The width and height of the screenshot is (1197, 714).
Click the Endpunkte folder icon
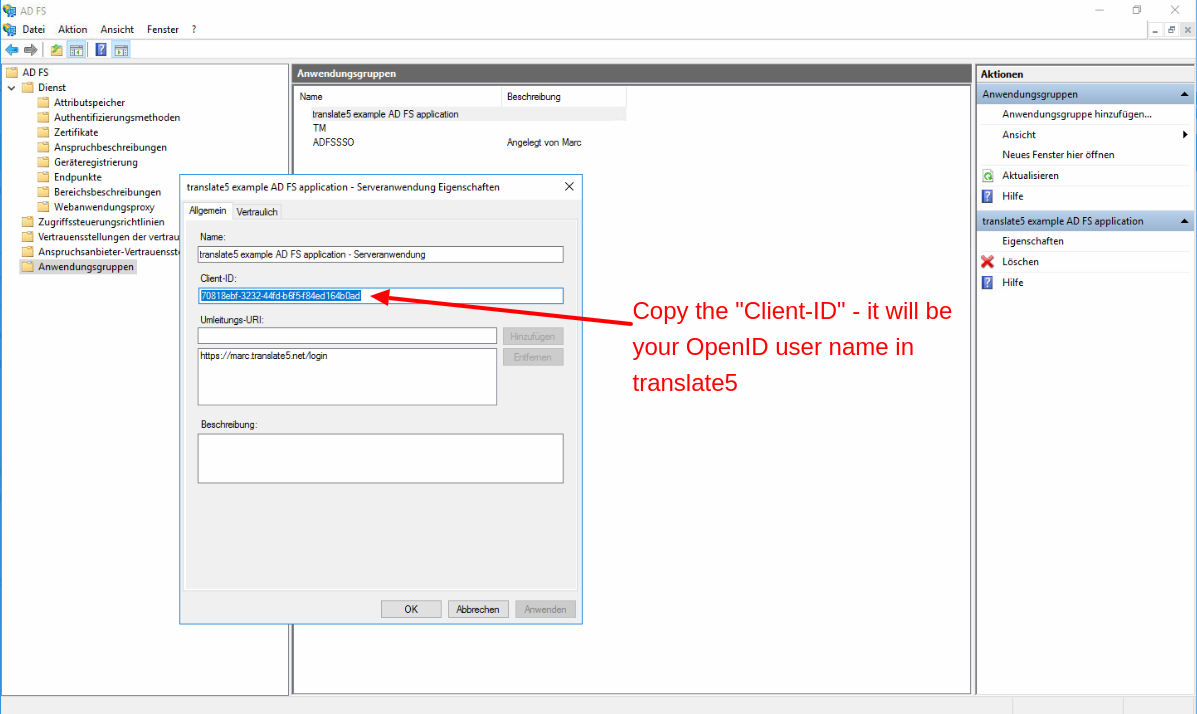[44, 177]
